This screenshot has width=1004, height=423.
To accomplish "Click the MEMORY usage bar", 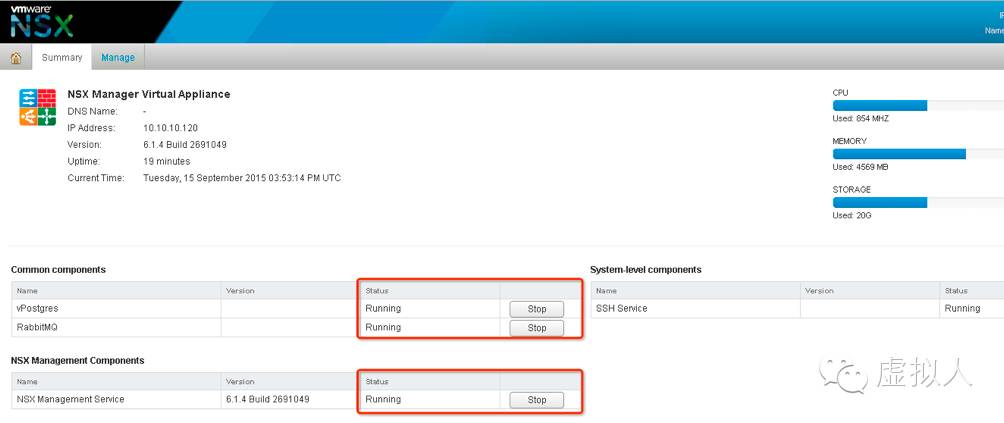I will click(918, 154).
